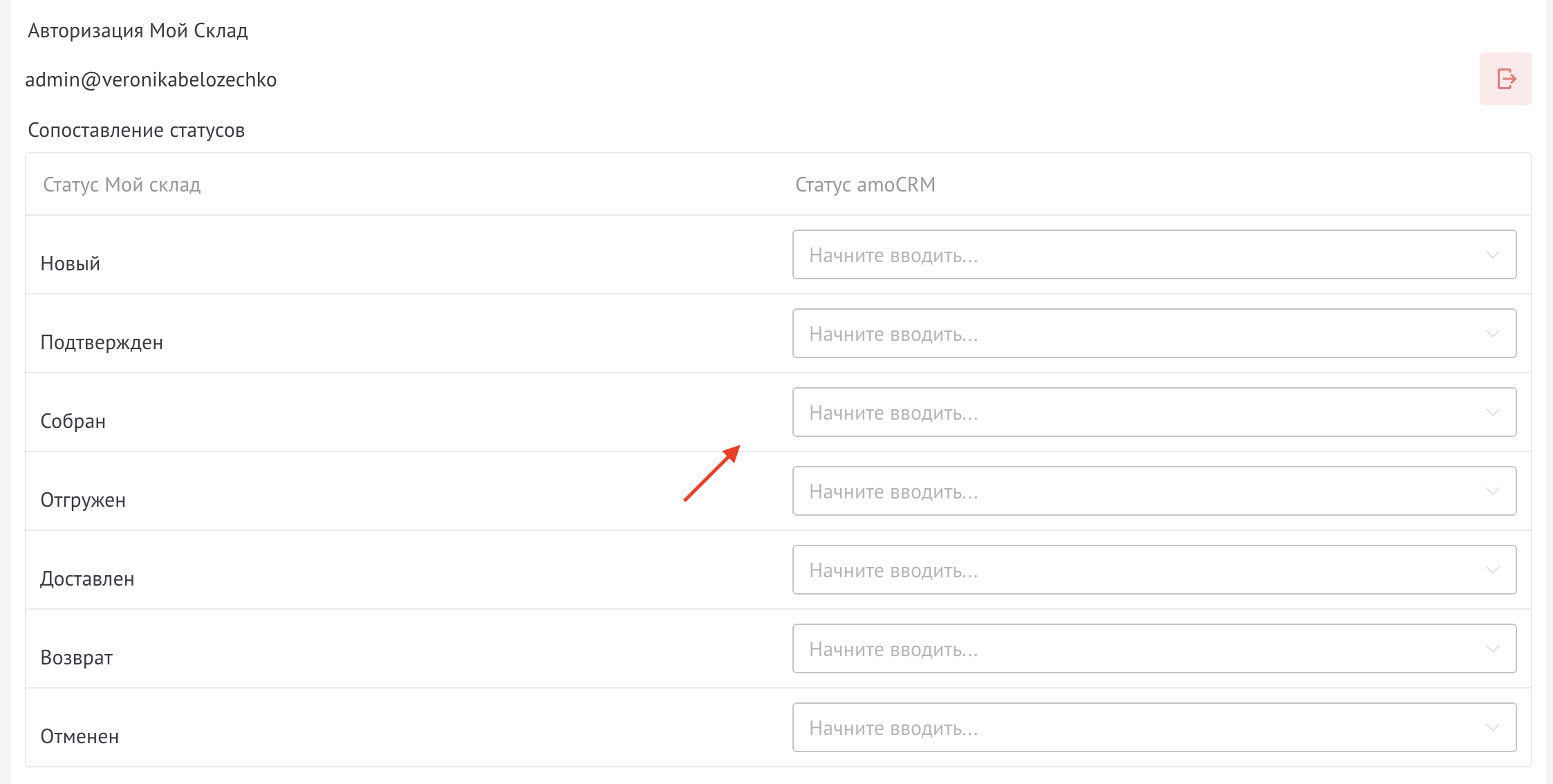
Task: Click the input field next to Подтвержден
Action: [x=1134, y=334]
